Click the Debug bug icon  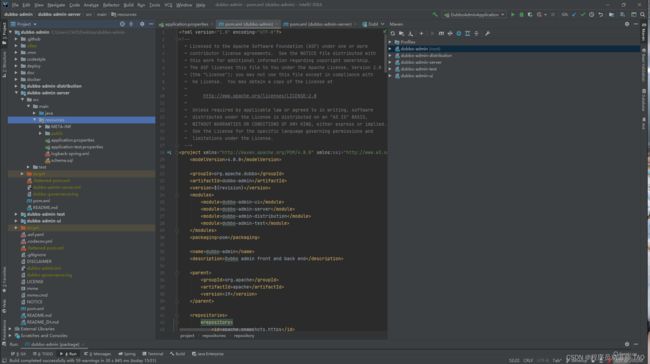coord(521,15)
